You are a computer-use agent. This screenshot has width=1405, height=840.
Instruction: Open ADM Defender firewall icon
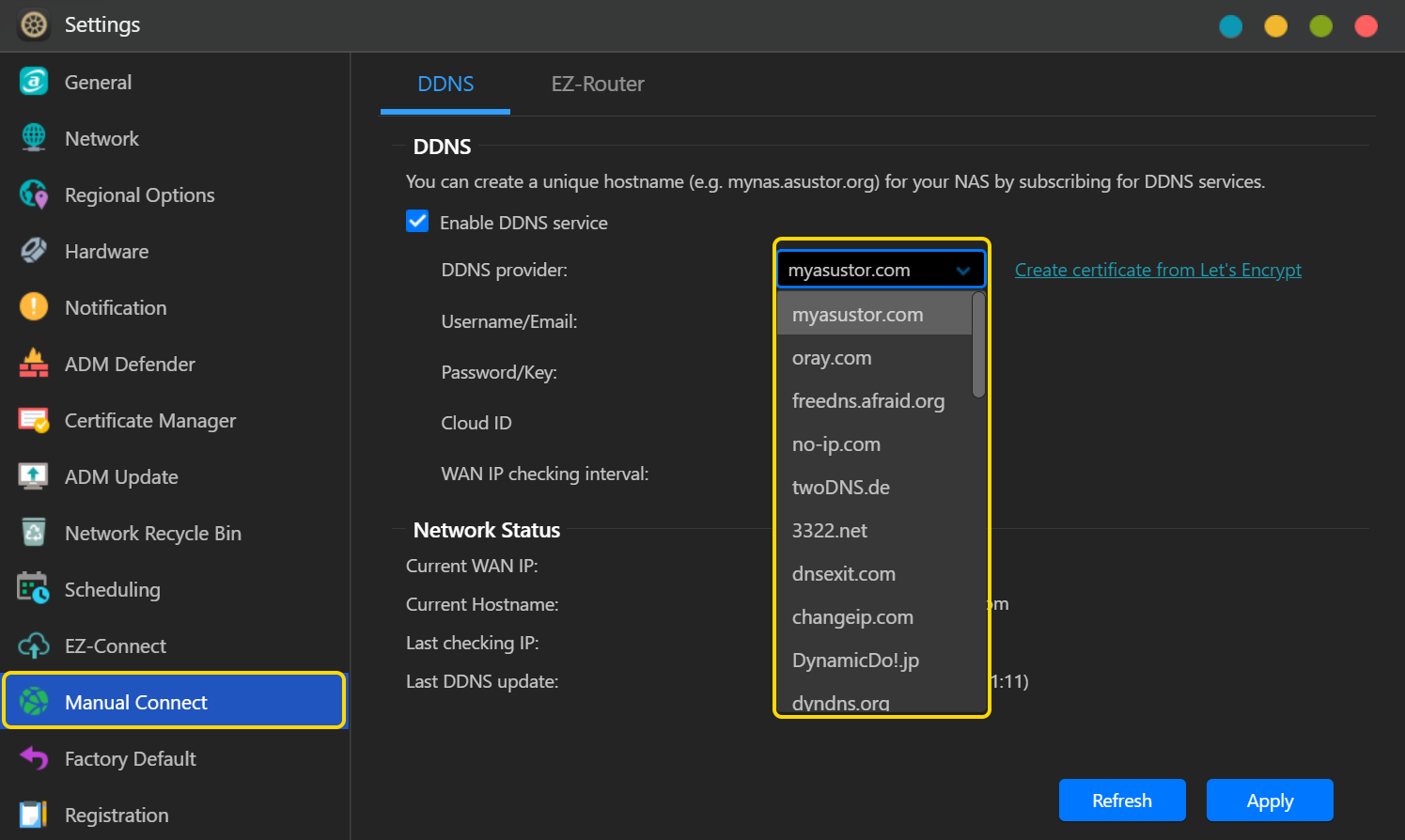click(34, 364)
